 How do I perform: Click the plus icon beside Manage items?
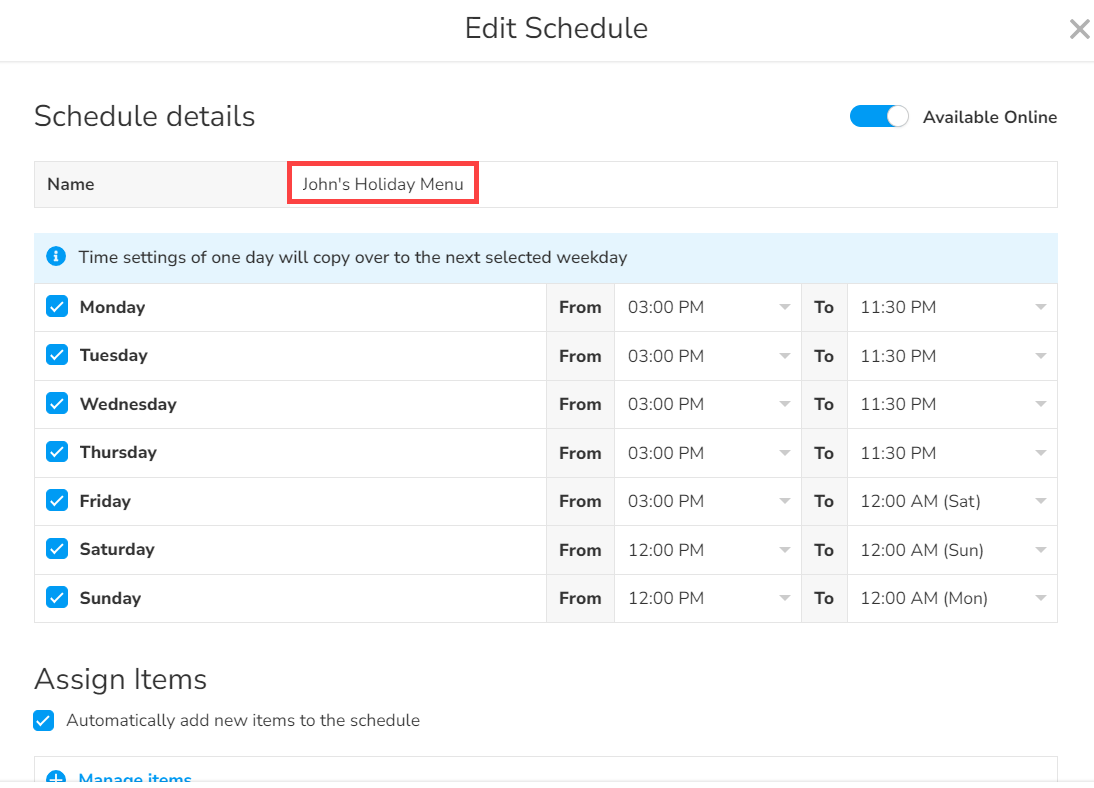point(56,778)
